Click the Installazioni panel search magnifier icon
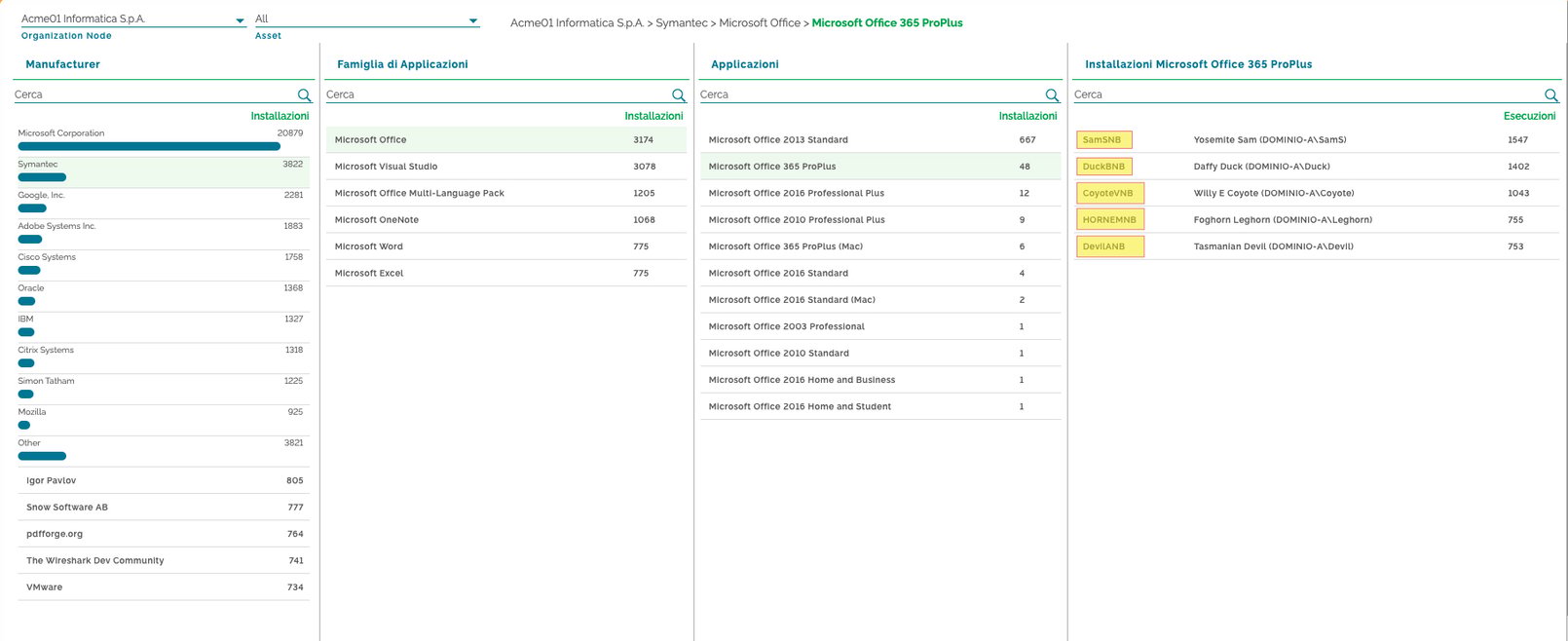The width and height of the screenshot is (1568, 641). click(1551, 95)
